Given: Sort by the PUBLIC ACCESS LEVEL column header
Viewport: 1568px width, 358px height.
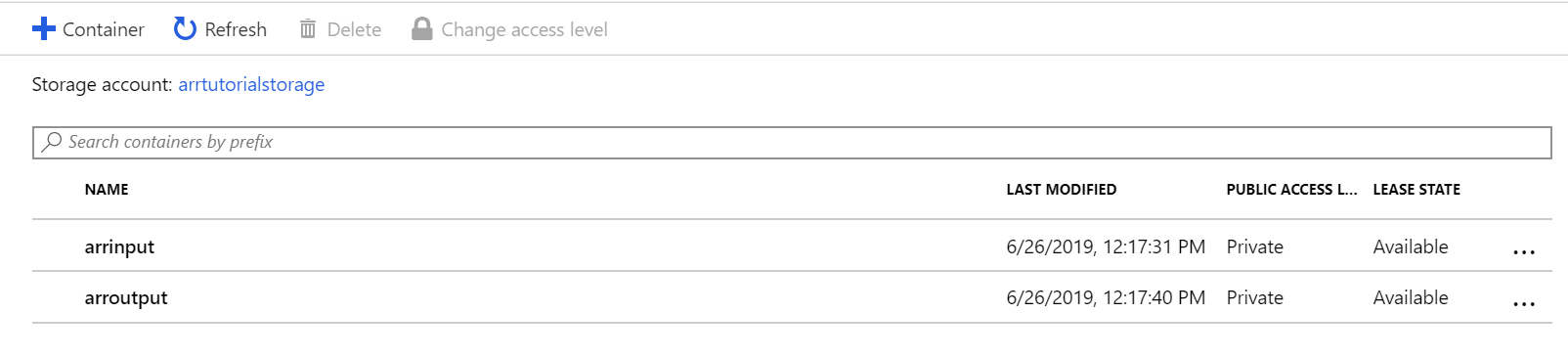Looking at the screenshot, I should coord(1291,190).
